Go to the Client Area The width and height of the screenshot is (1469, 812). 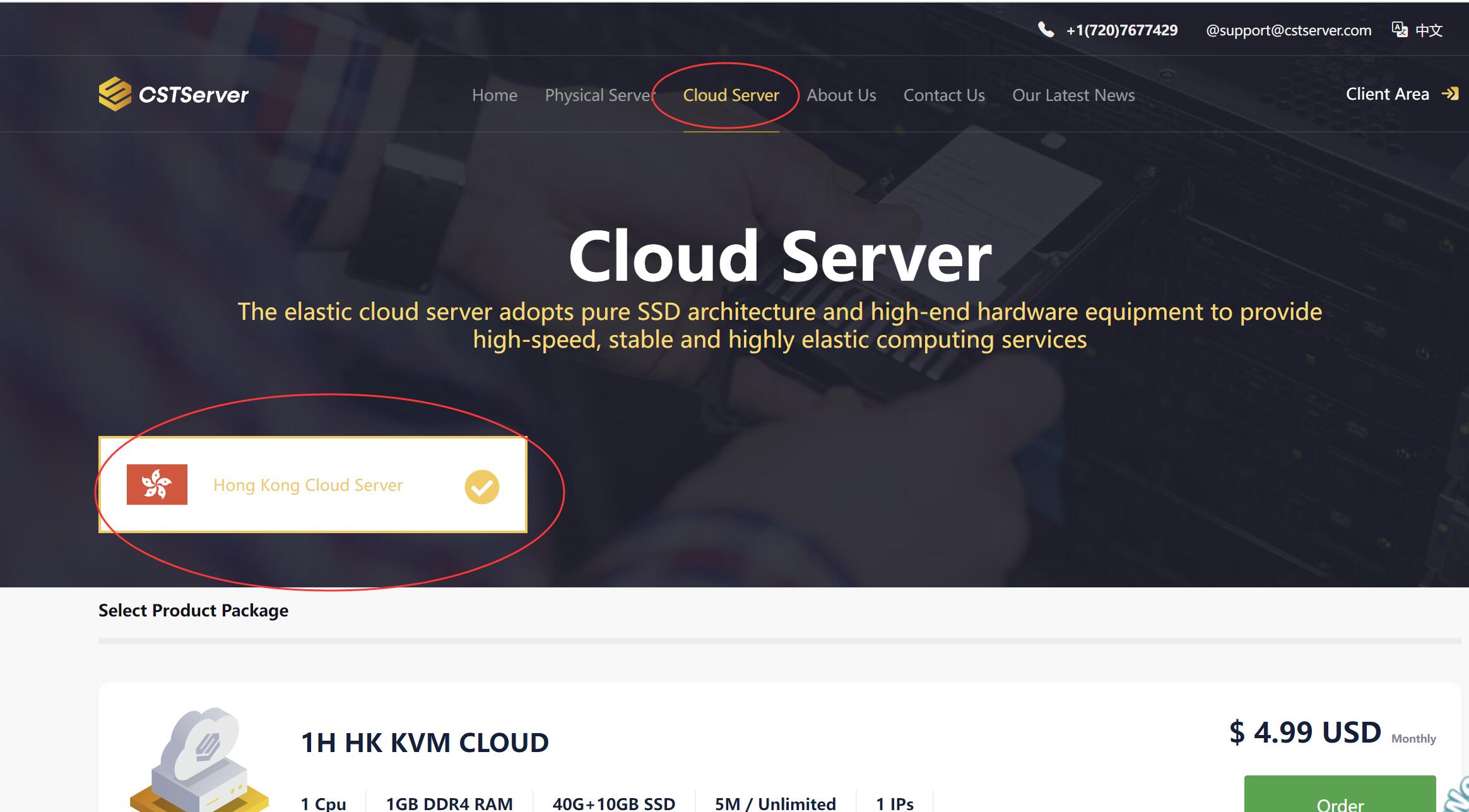[x=1387, y=94]
